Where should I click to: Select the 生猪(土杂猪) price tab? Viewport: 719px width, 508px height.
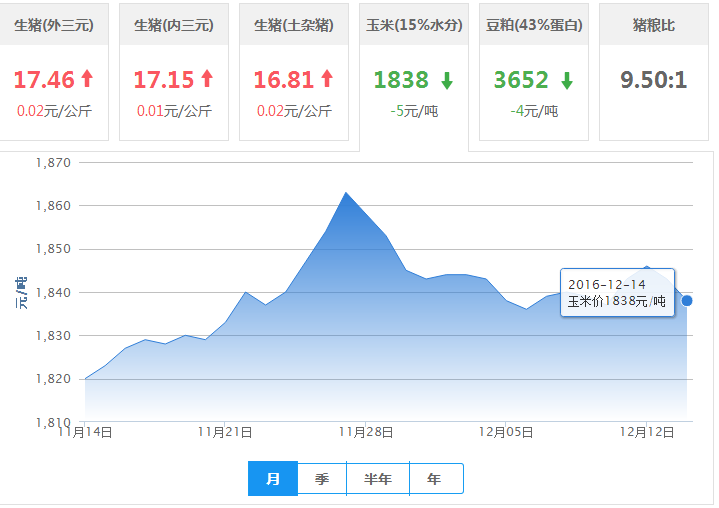coord(294,72)
